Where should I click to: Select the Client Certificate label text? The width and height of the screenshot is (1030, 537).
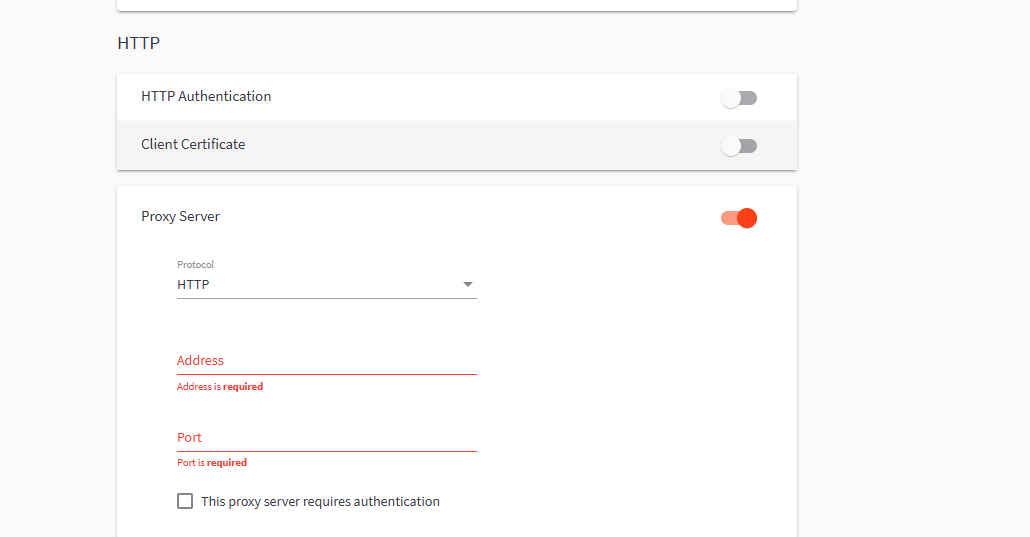[193, 145]
